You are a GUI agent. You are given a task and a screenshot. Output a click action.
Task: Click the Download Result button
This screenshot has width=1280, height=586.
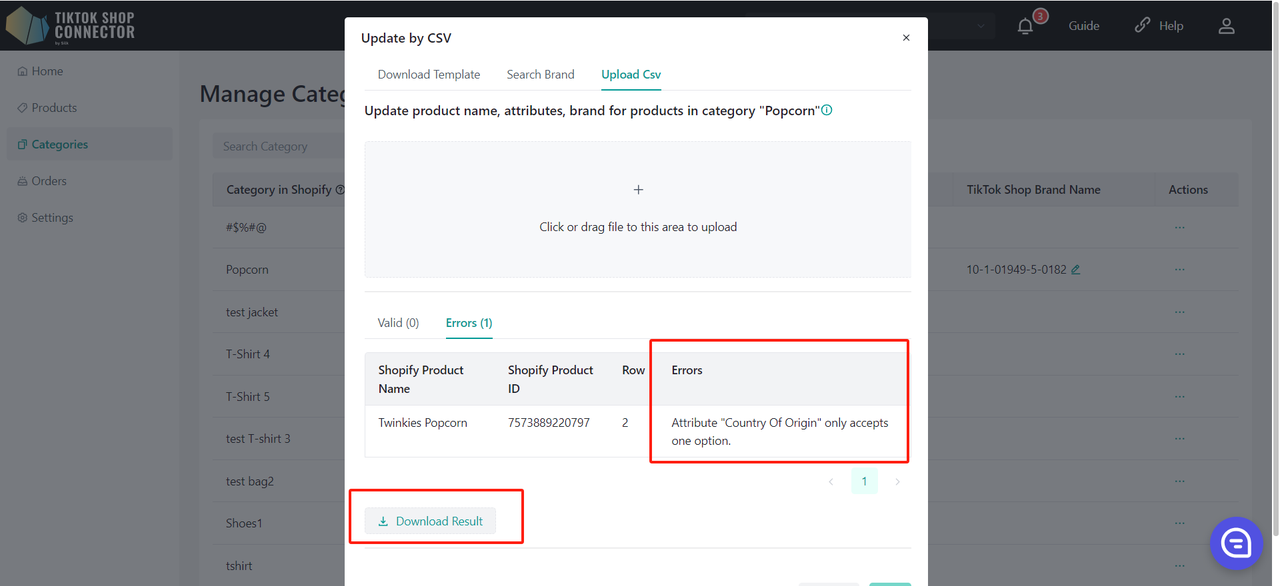(430, 521)
